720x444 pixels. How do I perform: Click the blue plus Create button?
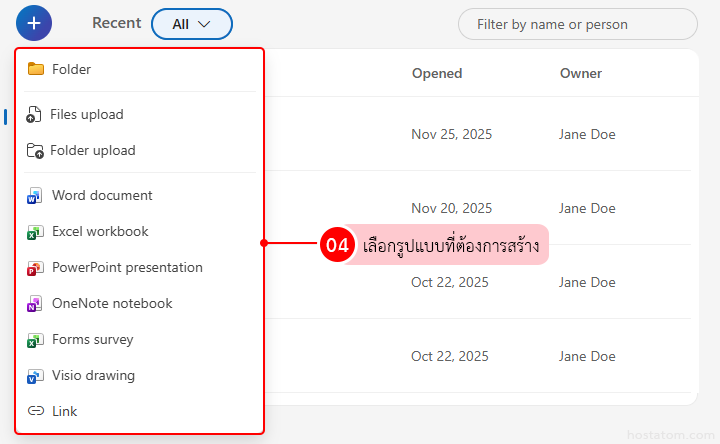34,23
